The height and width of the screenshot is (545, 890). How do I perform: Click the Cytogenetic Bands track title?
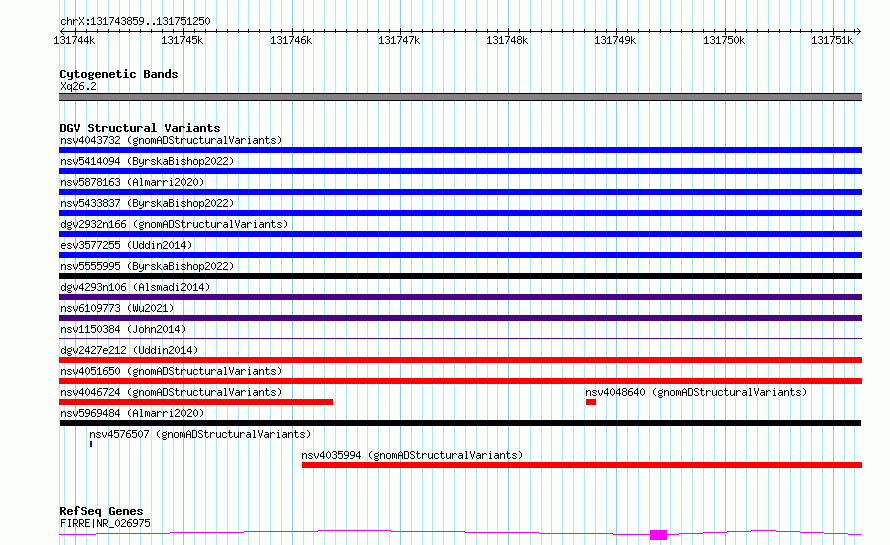119,74
